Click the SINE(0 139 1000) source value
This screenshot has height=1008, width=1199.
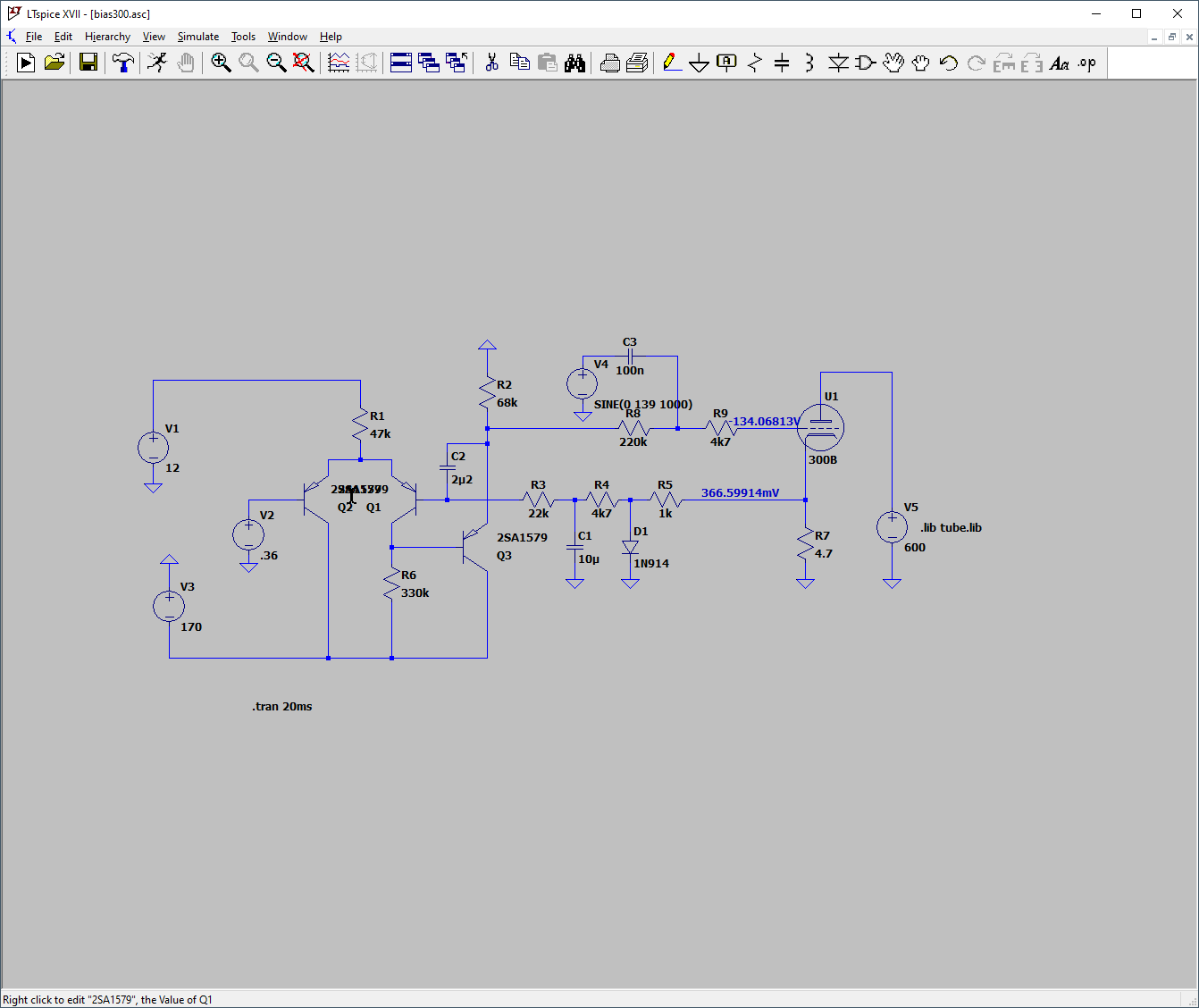pyautogui.click(x=643, y=404)
